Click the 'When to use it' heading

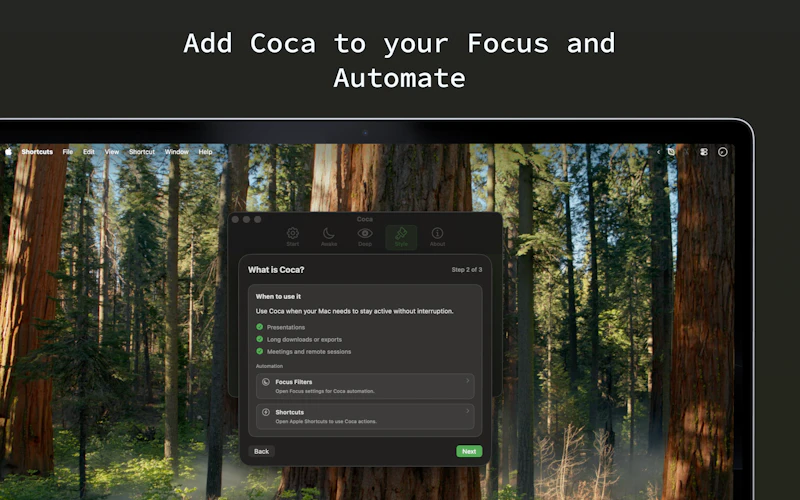(278, 296)
